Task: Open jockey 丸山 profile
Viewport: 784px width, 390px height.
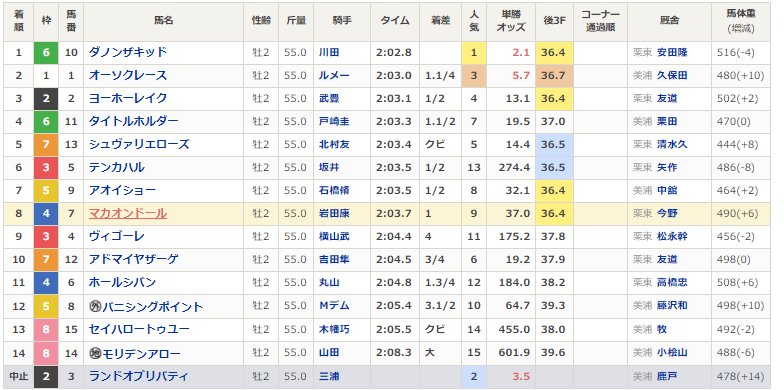Action: pyautogui.click(x=329, y=282)
